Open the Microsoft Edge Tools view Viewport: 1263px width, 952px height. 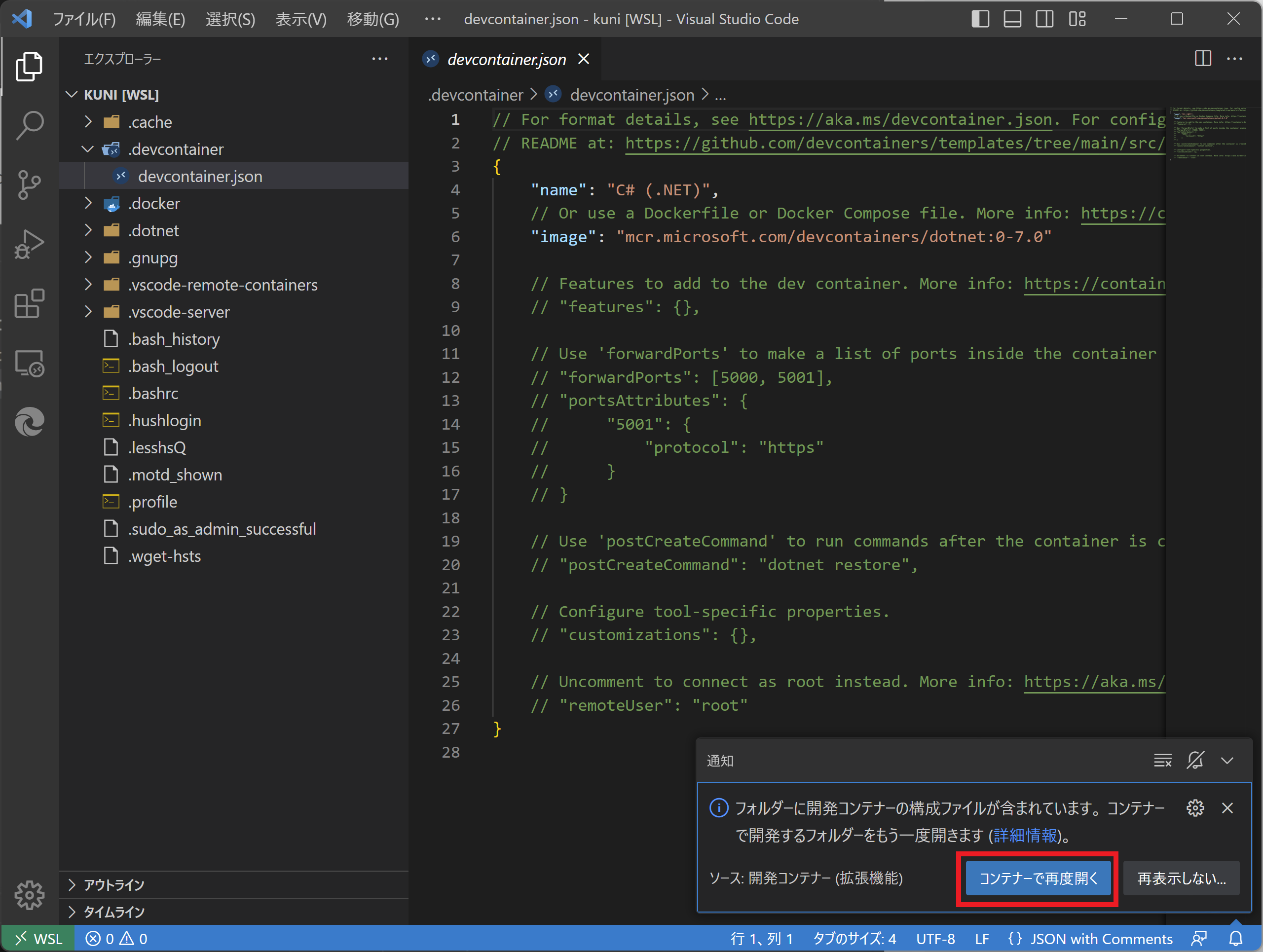[x=29, y=422]
